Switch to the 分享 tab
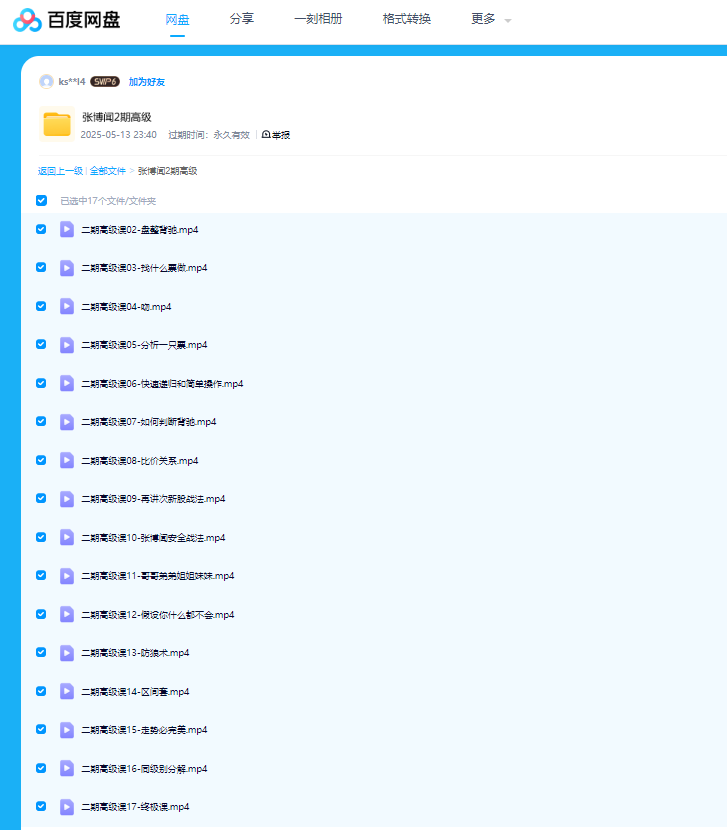 241,19
